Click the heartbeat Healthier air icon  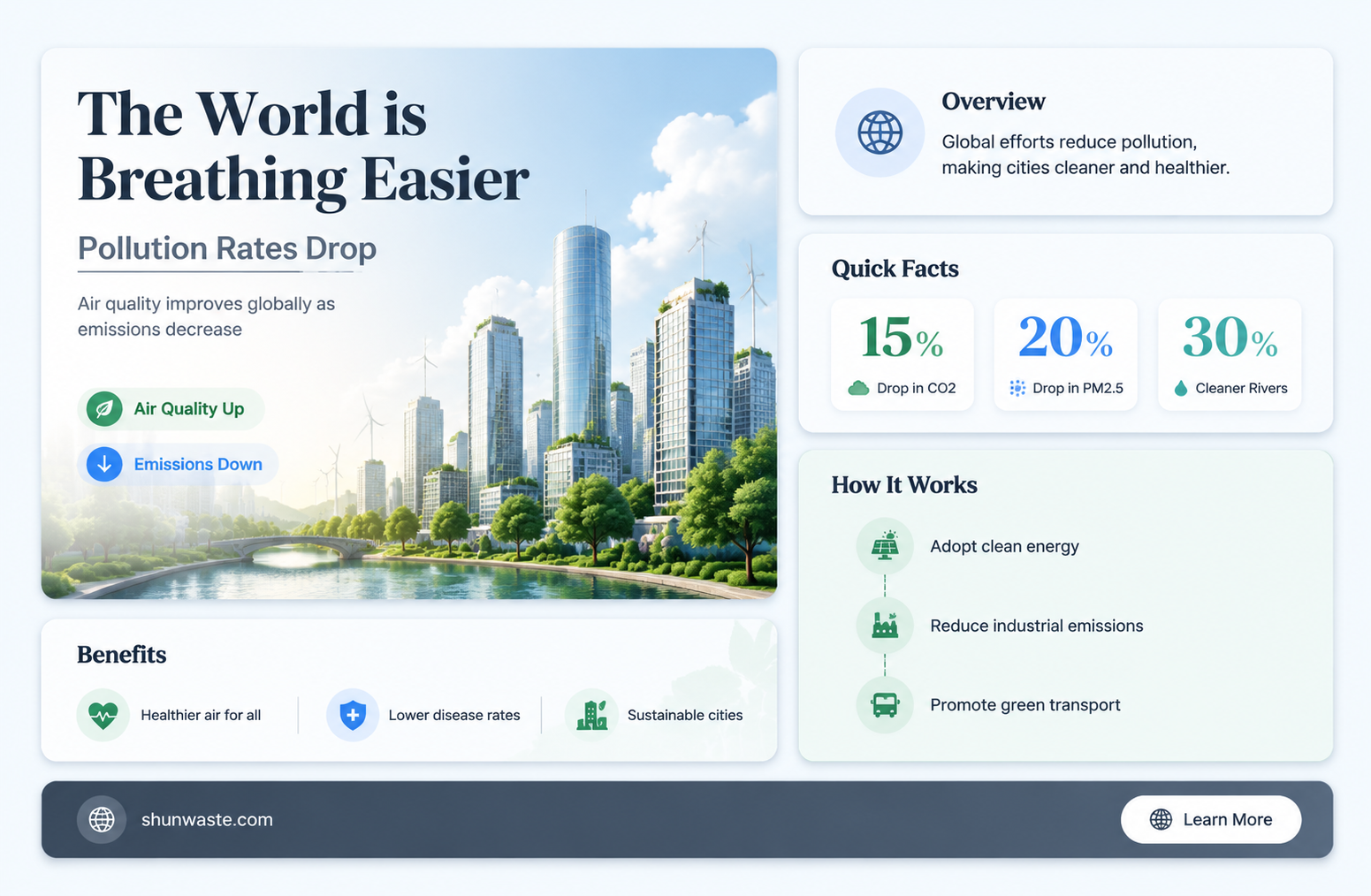click(x=103, y=715)
